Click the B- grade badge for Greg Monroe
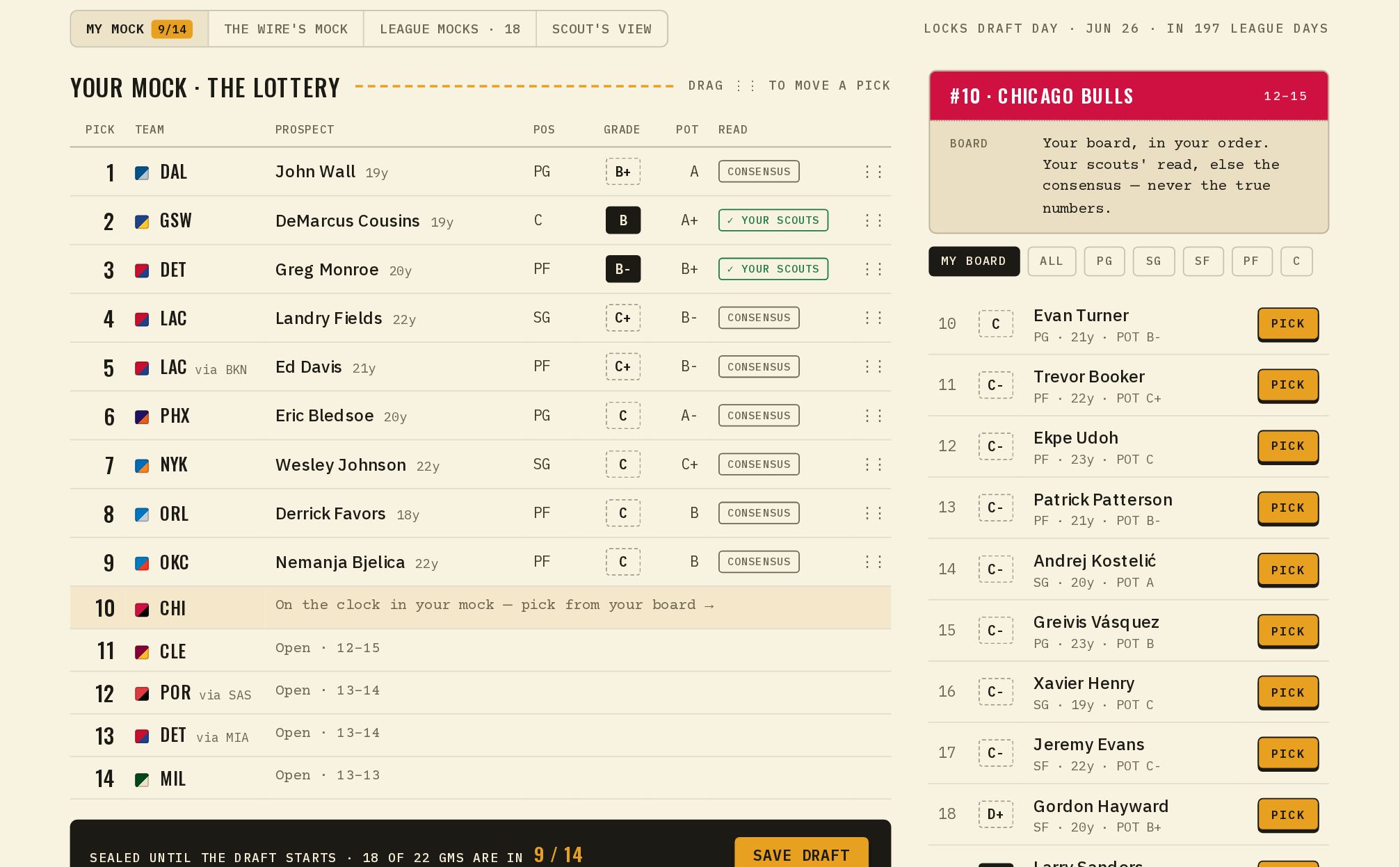This screenshot has height=867, width=1400. (x=623, y=269)
